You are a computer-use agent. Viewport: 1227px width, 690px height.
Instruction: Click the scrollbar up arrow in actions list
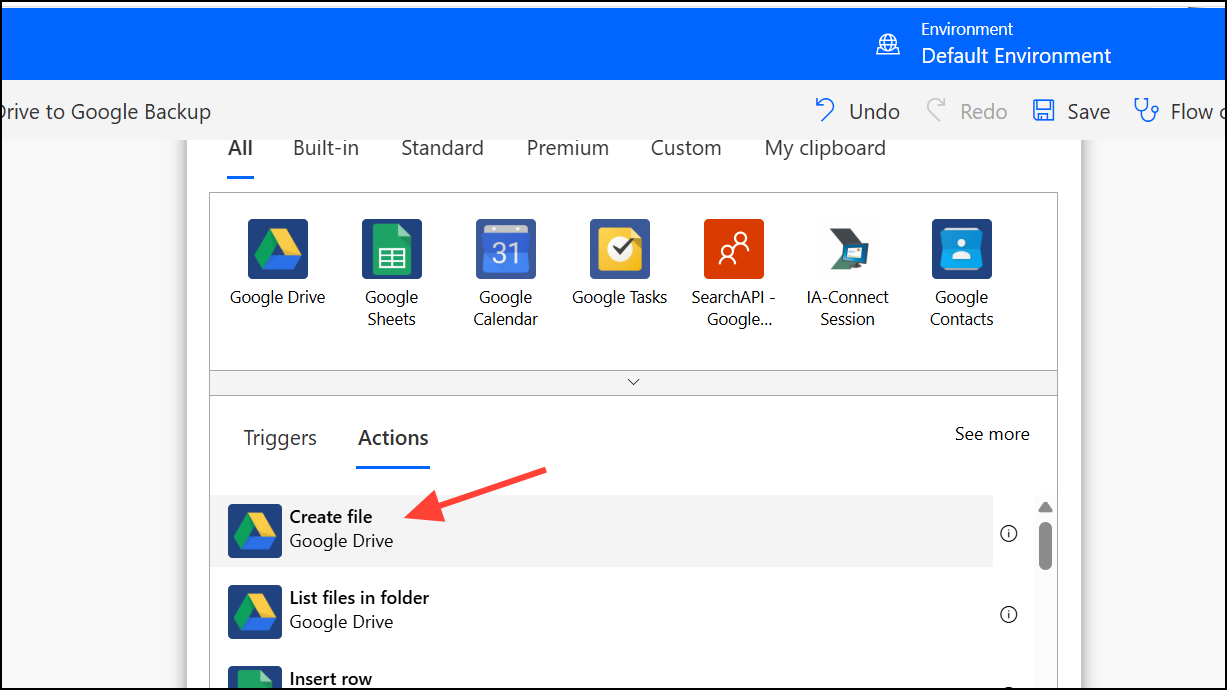pyautogui.click(x=1045, y=507)
